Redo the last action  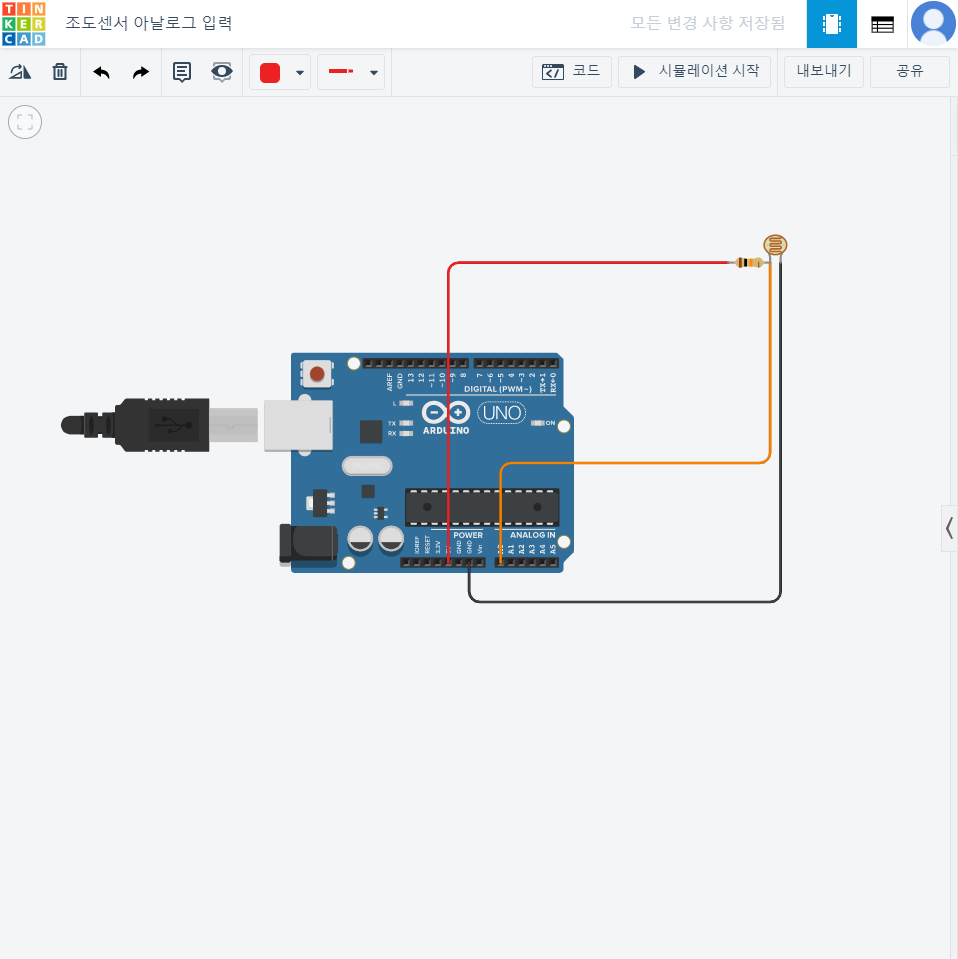(141, 72)
